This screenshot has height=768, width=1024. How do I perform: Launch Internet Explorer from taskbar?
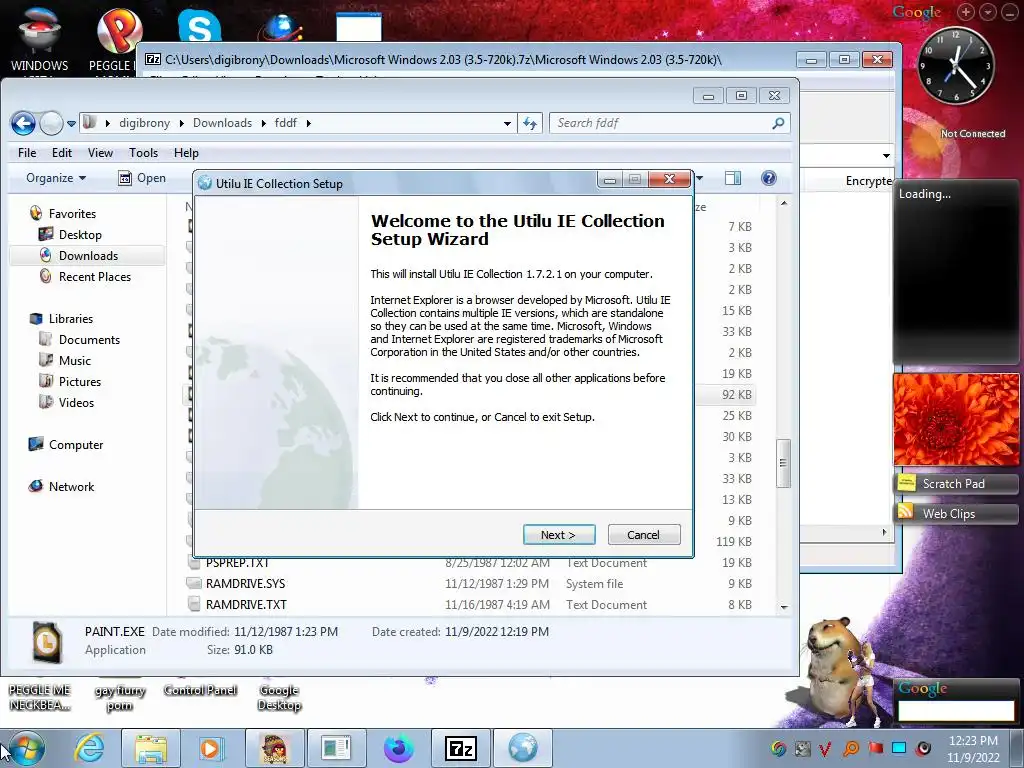(x=89, y=748)
